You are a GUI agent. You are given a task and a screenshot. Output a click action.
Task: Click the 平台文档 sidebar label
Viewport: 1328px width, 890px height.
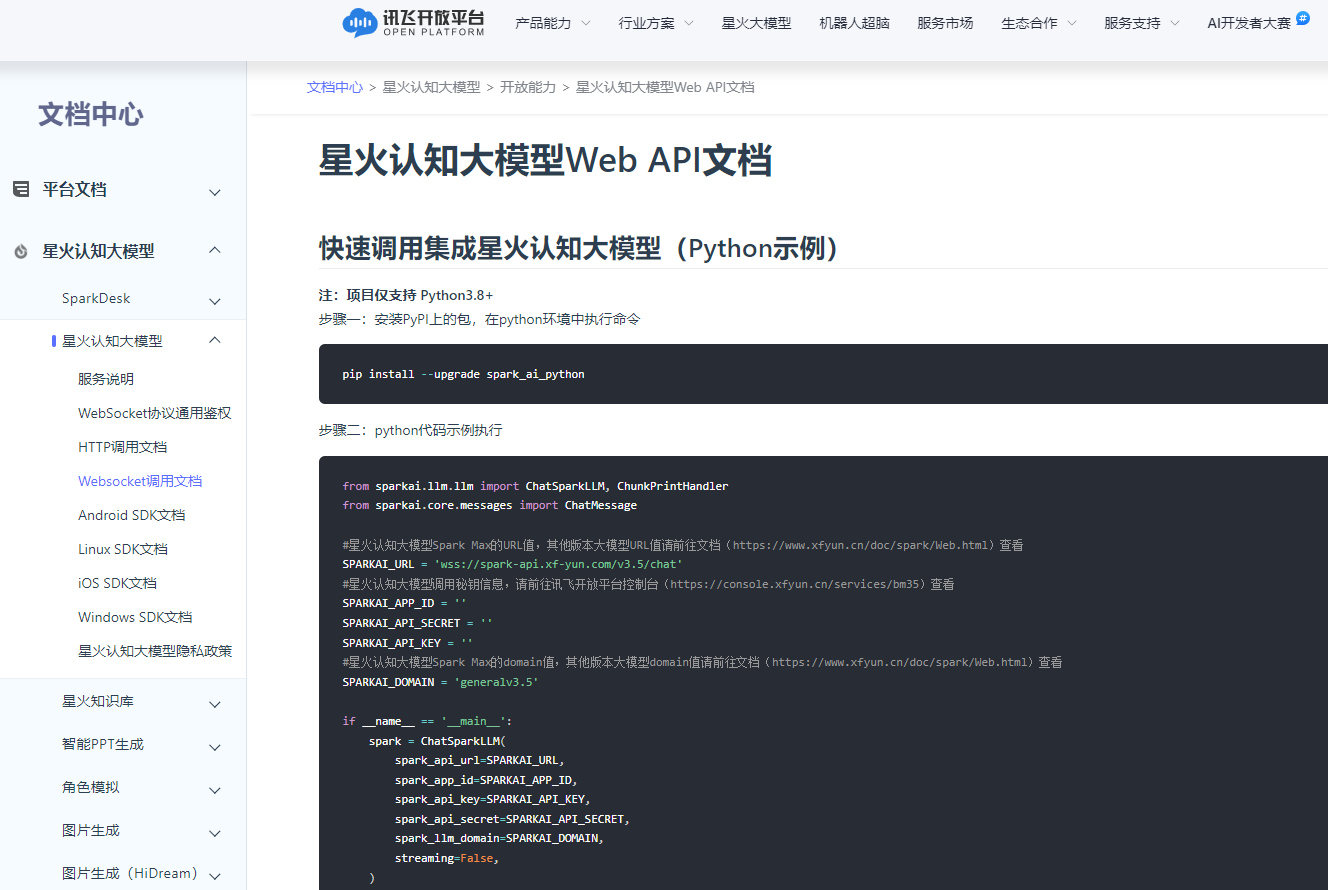coord(74,189)
